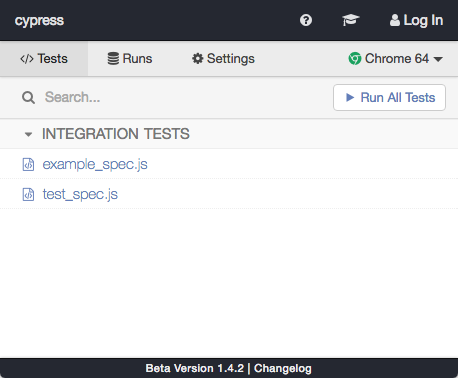Click the Log In link

coord(416,20)
